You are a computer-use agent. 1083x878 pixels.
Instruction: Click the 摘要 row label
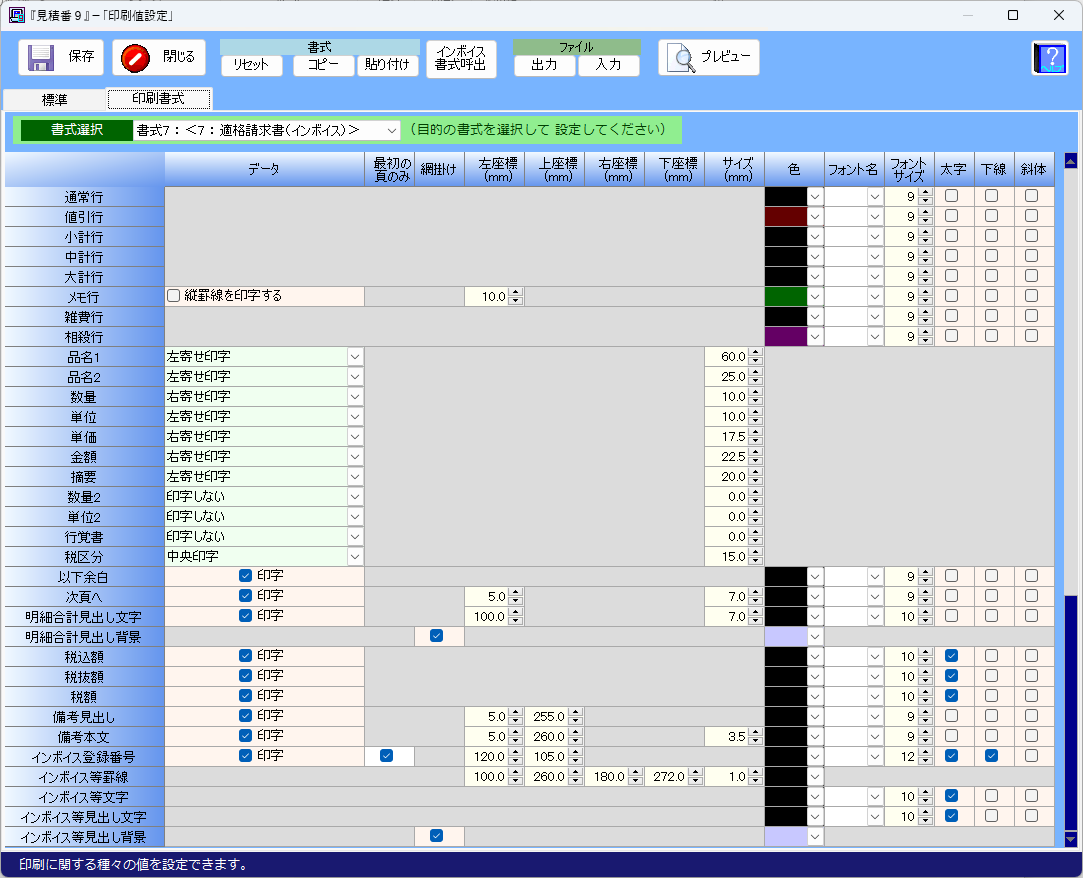84,477
